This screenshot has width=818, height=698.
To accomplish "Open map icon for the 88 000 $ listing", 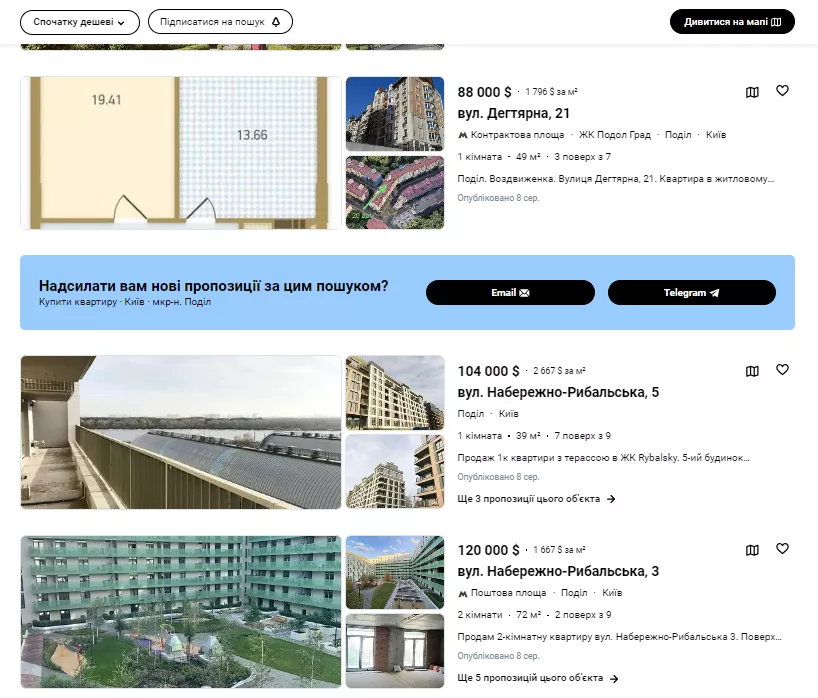I will 752,92.
